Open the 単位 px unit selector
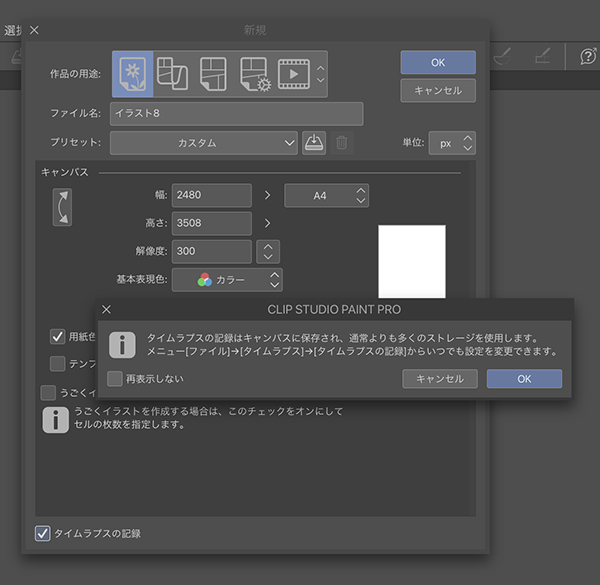The height and width of the screenshot is (585, 600). coord(452,143)
